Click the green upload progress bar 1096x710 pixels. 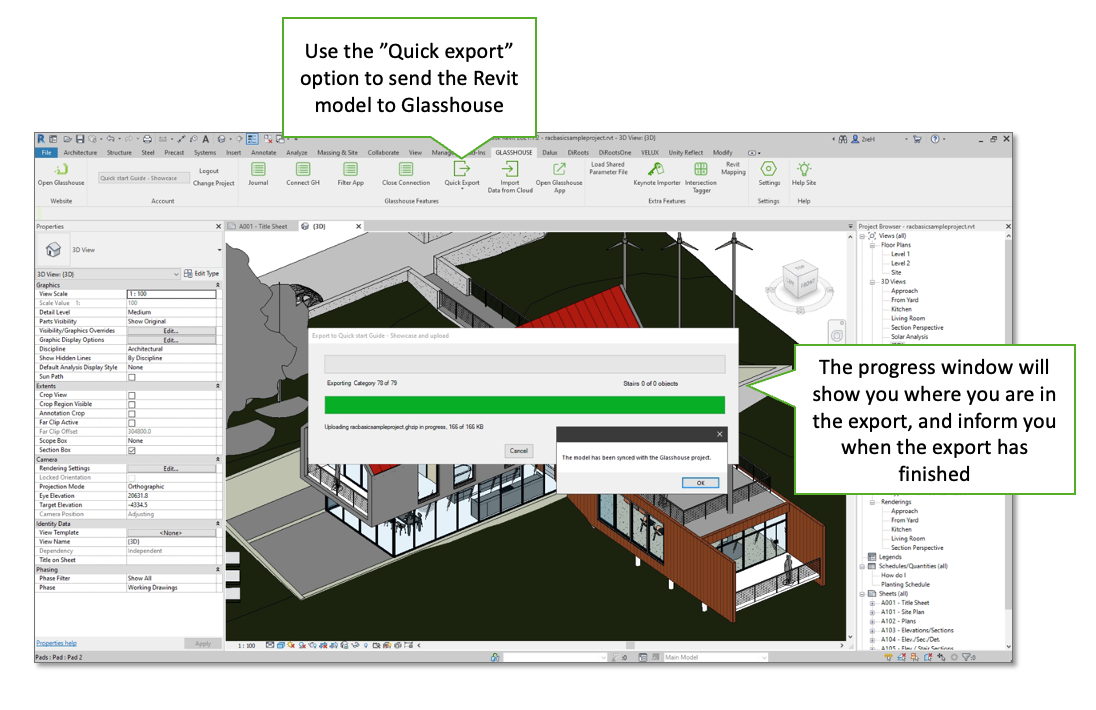coord(524,405)
